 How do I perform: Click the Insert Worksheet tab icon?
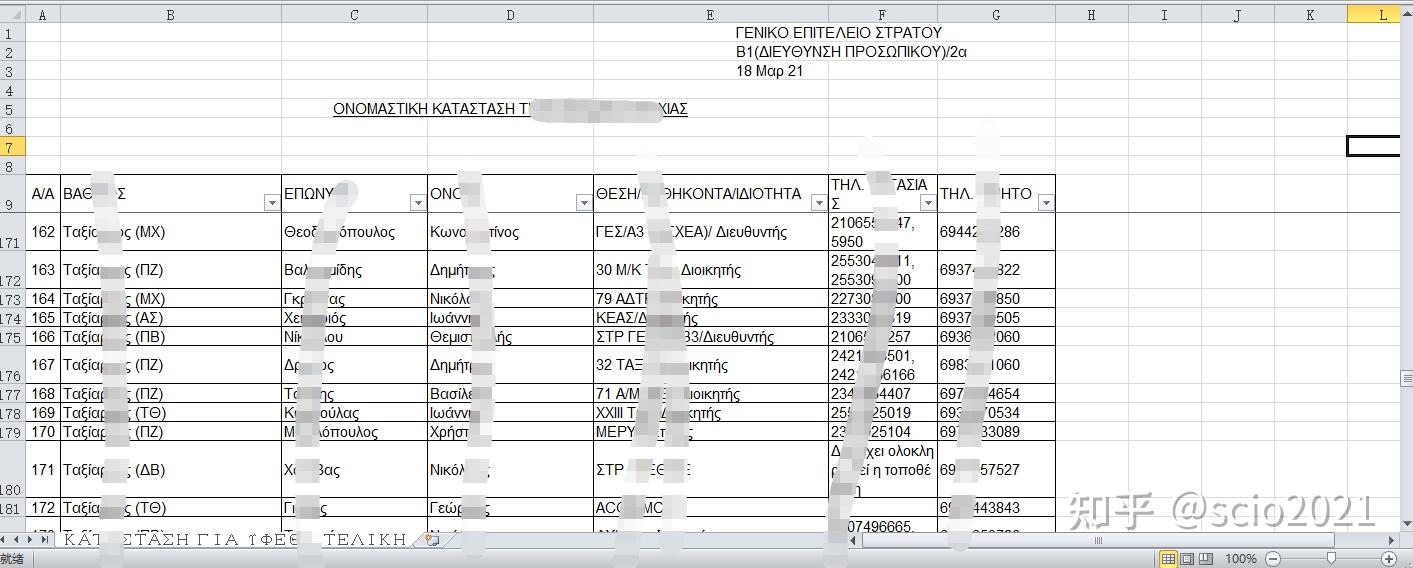432,540
